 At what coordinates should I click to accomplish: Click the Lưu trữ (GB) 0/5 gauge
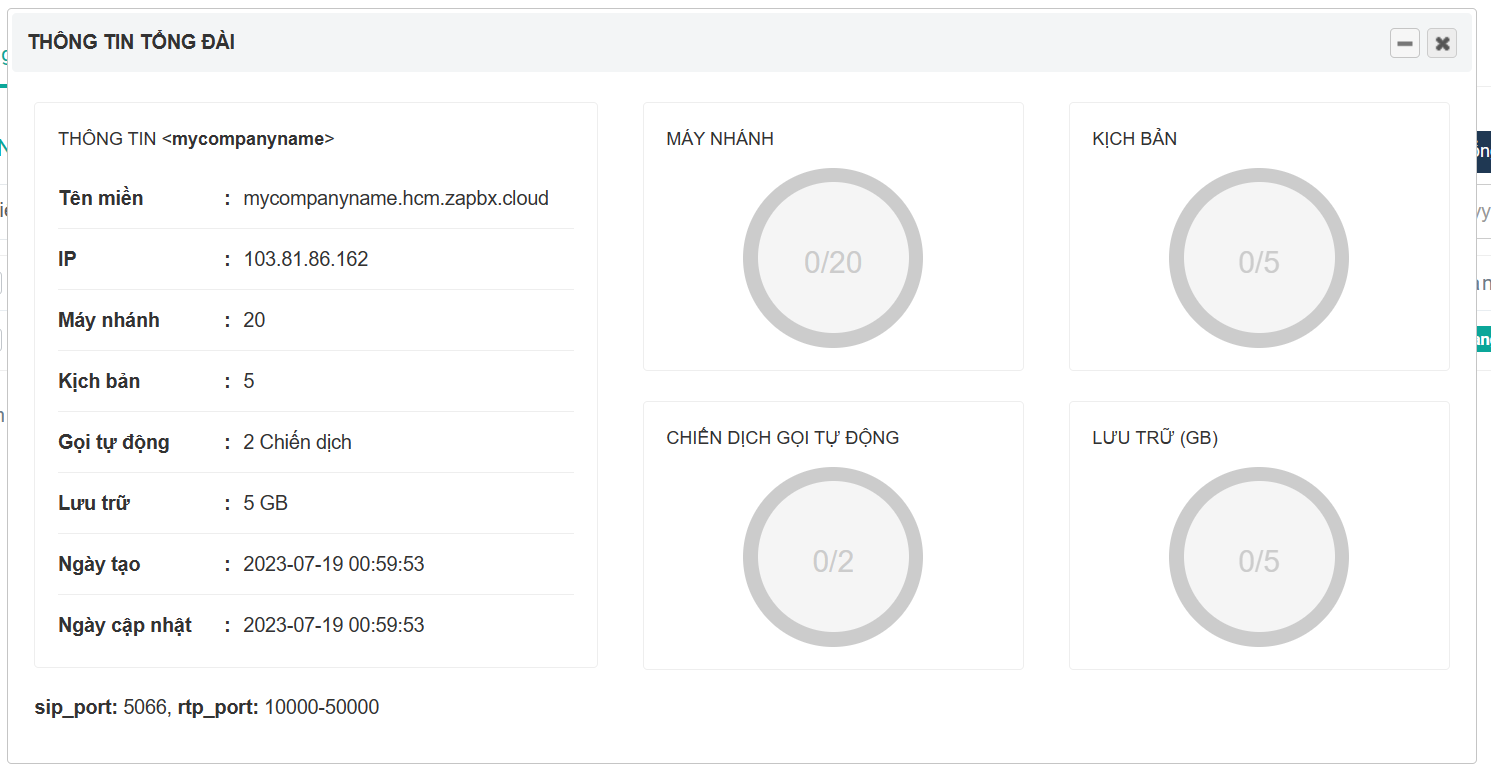coord(1258,560)
